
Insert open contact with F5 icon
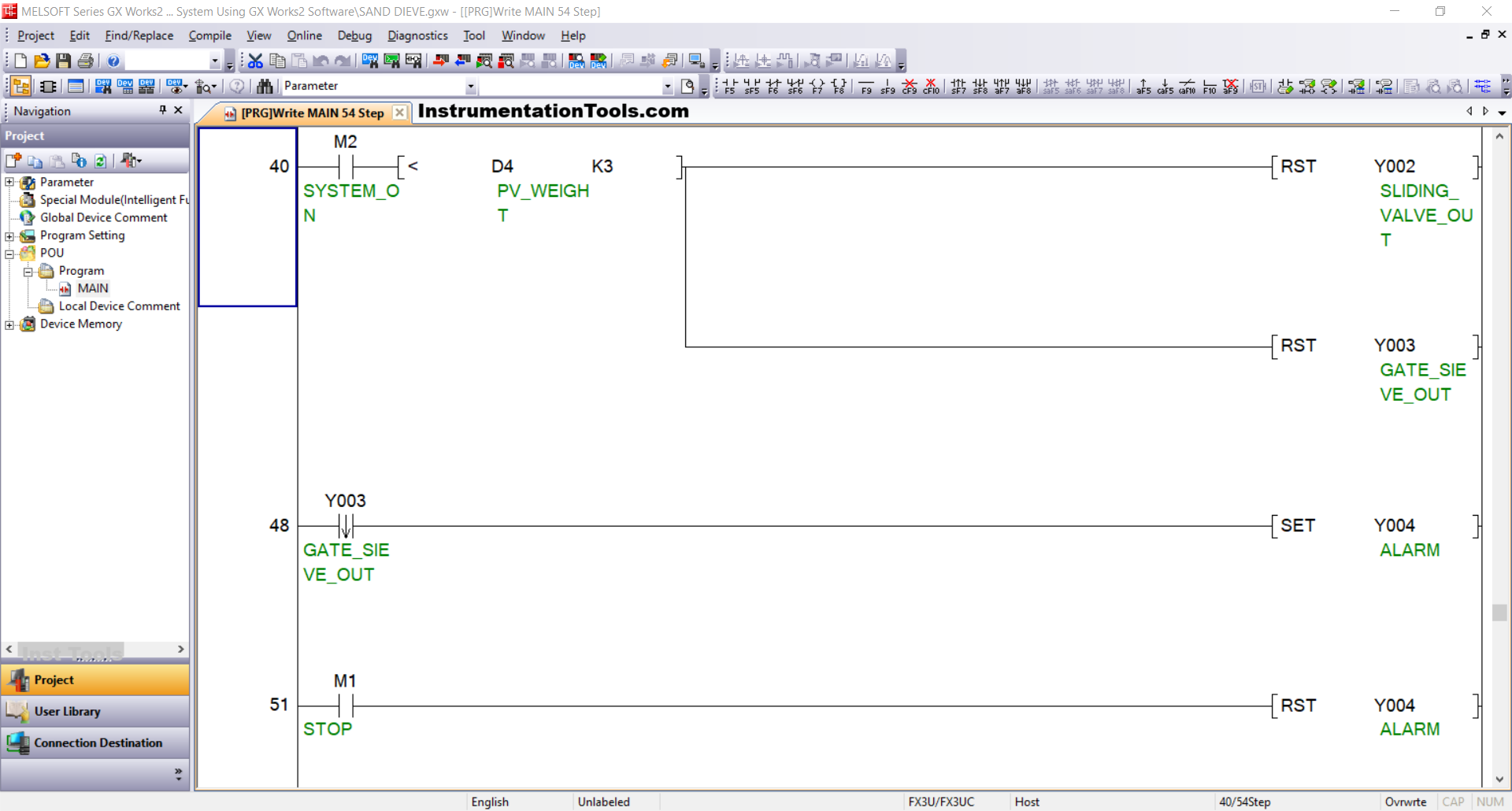click(x=730, y=86)
